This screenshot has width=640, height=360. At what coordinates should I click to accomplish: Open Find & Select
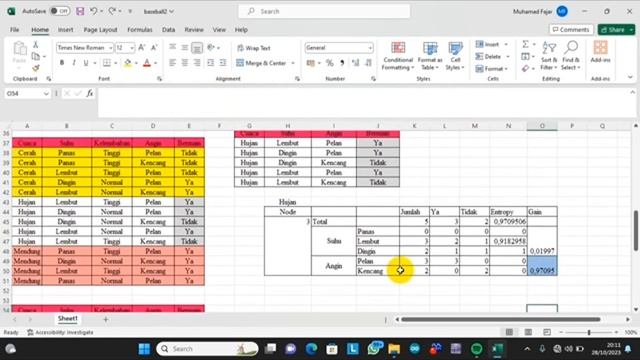click(571, 56)
